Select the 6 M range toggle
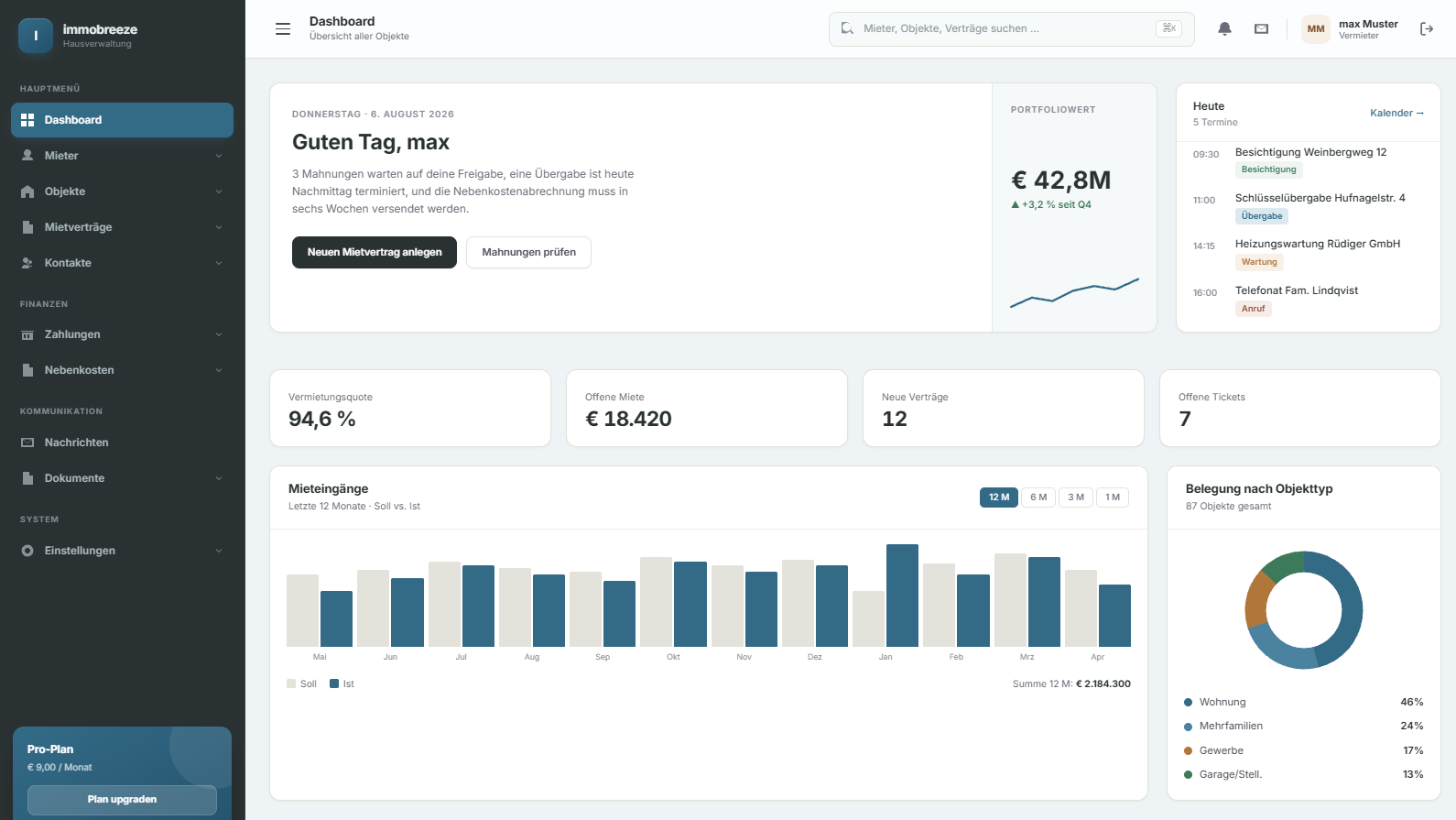Screen dimensions: 1456x820 [x=1038, y=497]
